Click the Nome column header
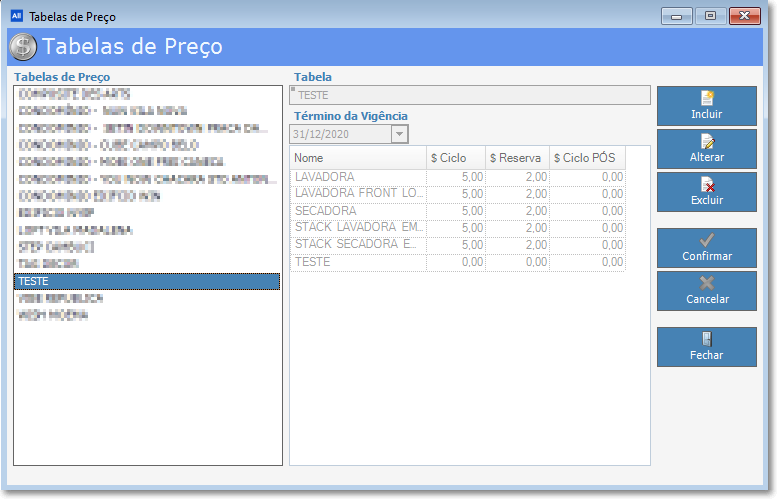The width and height of the screenshot is (777, 499). (357, 158)
